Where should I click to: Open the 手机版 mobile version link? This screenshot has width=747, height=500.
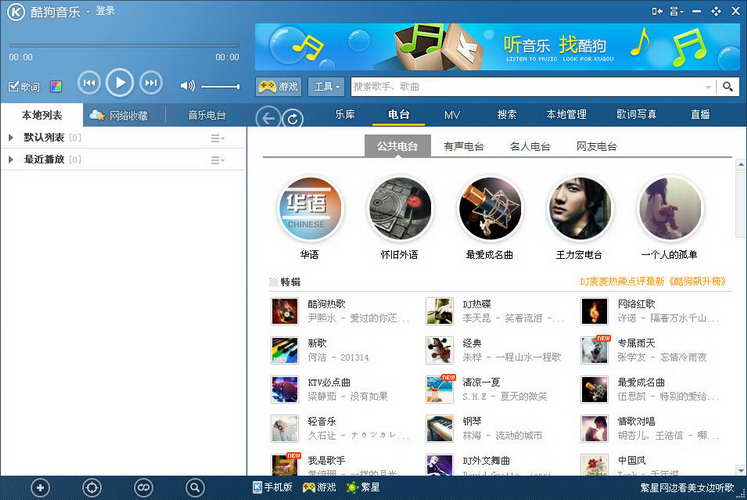point(272,487)
